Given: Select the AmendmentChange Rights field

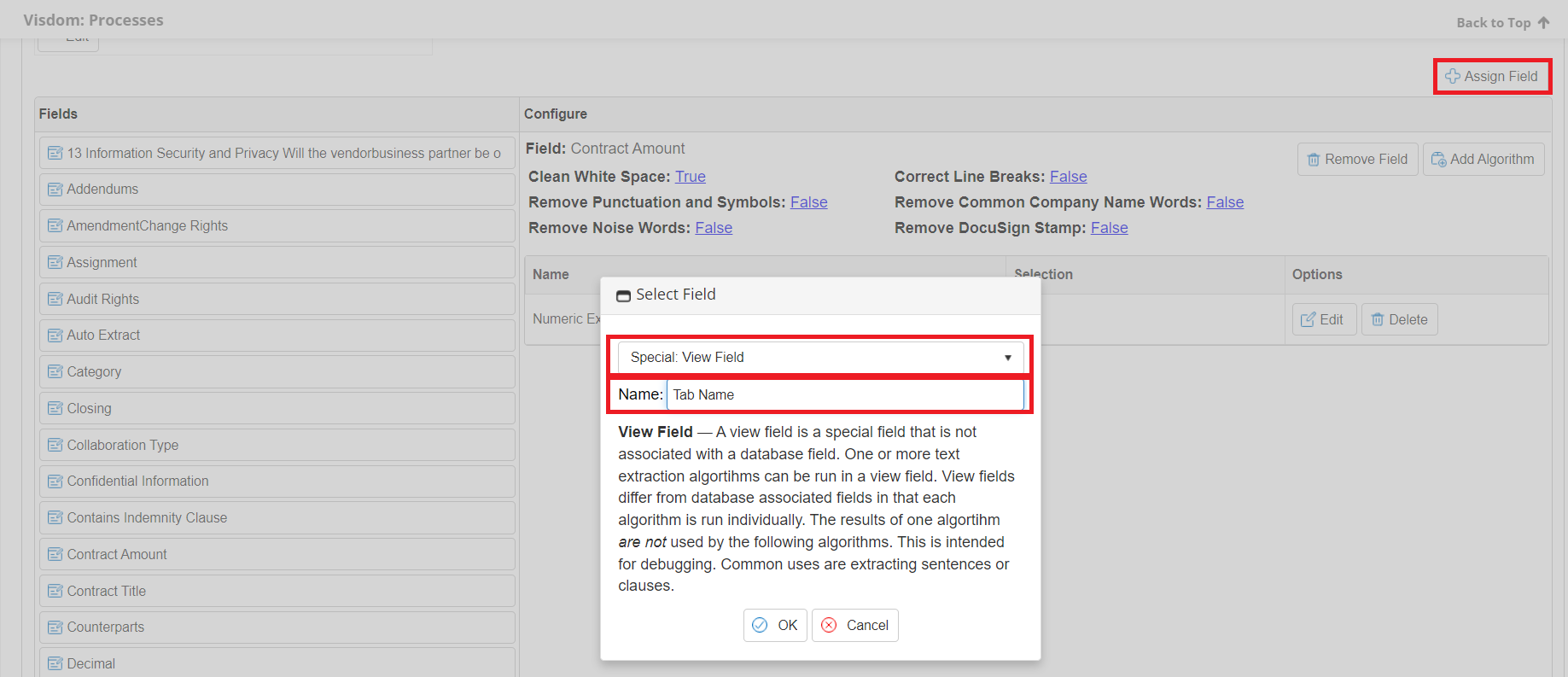Looking at the screenshot, I should (x=277, y=225).
